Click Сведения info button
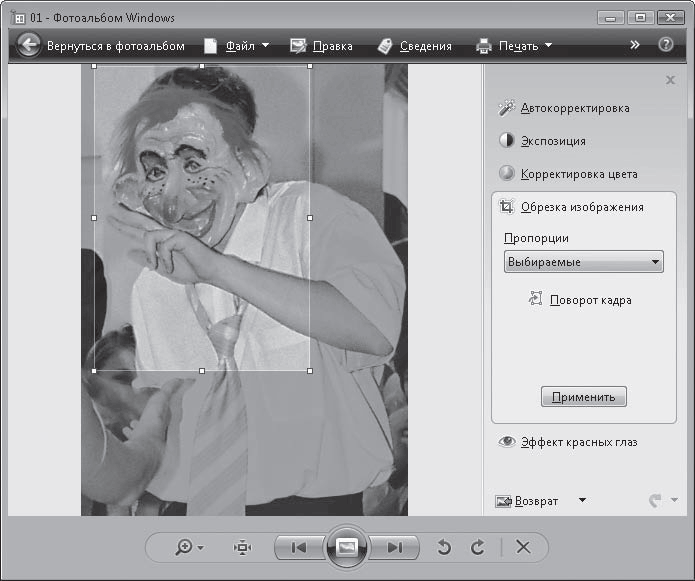Image resolution: width=695 pixels, height=581 pixels. point(415,45)
